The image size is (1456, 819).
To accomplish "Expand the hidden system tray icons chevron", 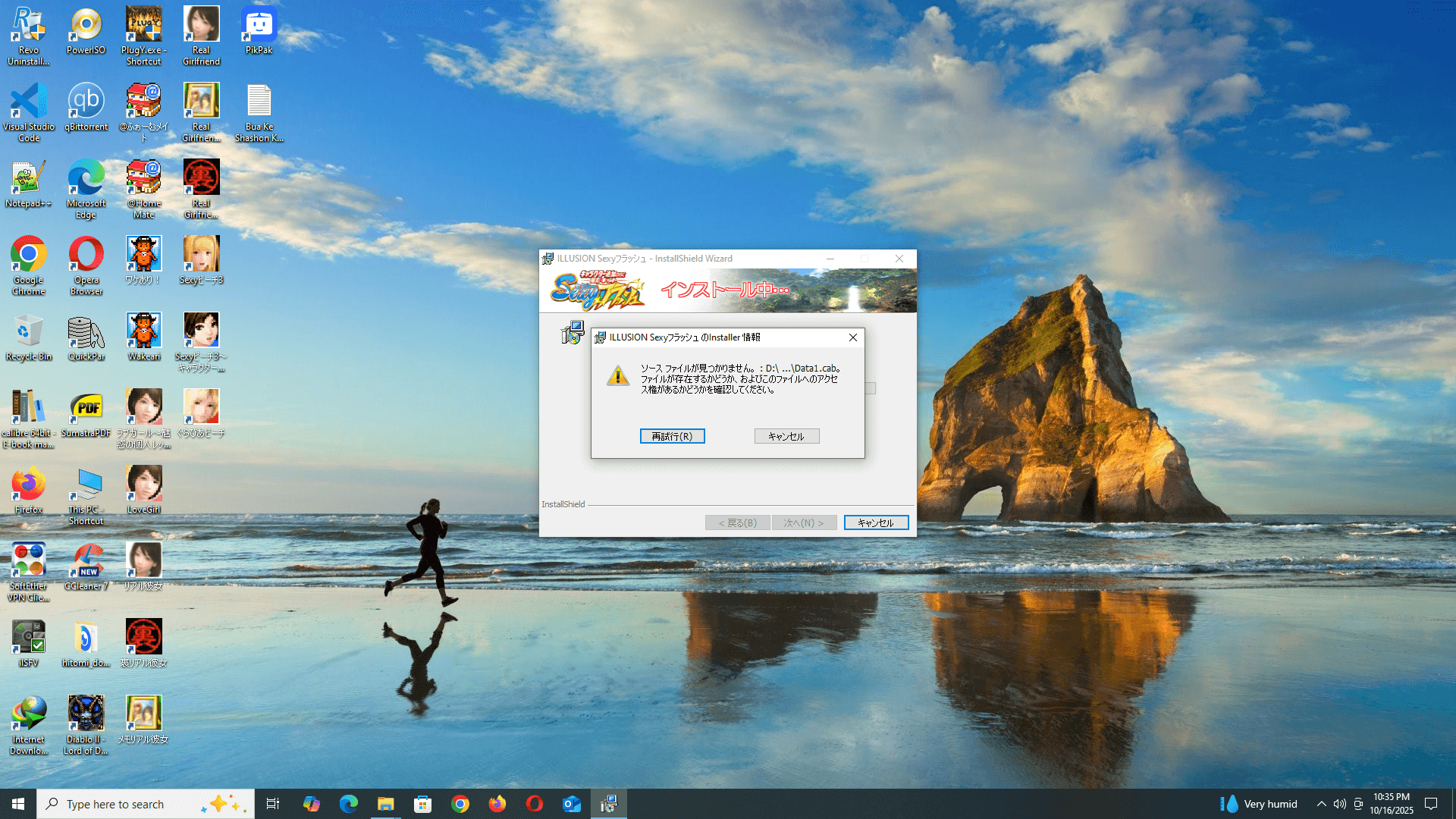I will click(1321, 804).
